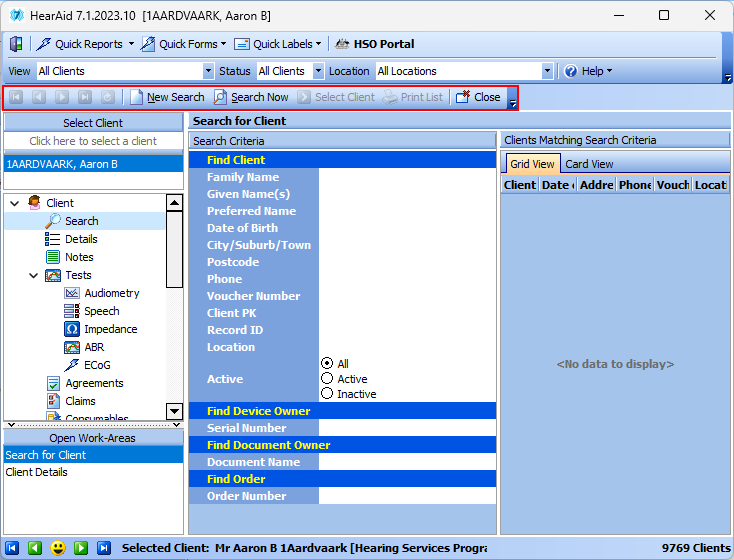Open the Audiometry test item
The width and height of the screenshot is (734, 560).
point(111,293)
